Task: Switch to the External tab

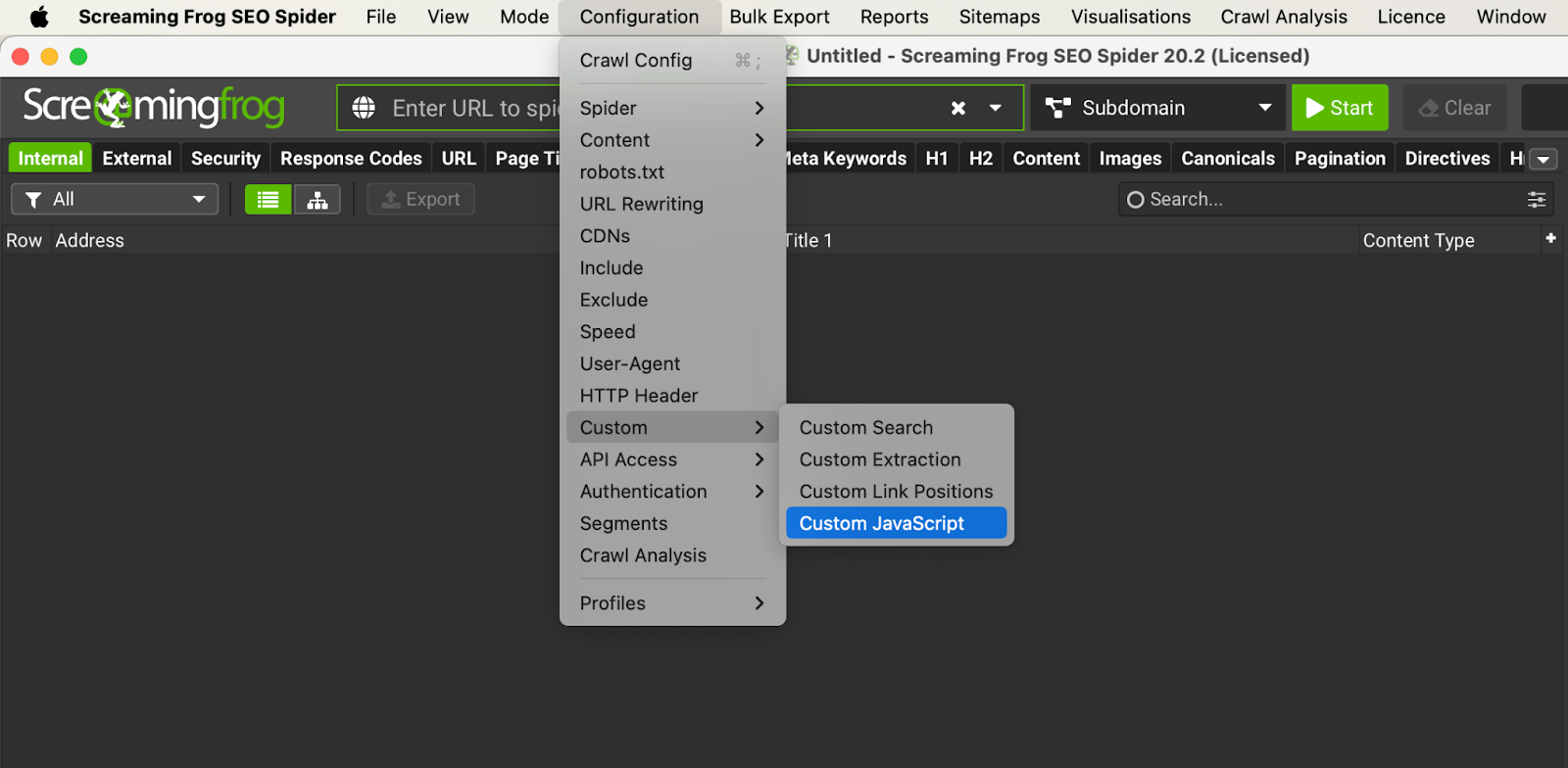Action: tap(137, 158)
